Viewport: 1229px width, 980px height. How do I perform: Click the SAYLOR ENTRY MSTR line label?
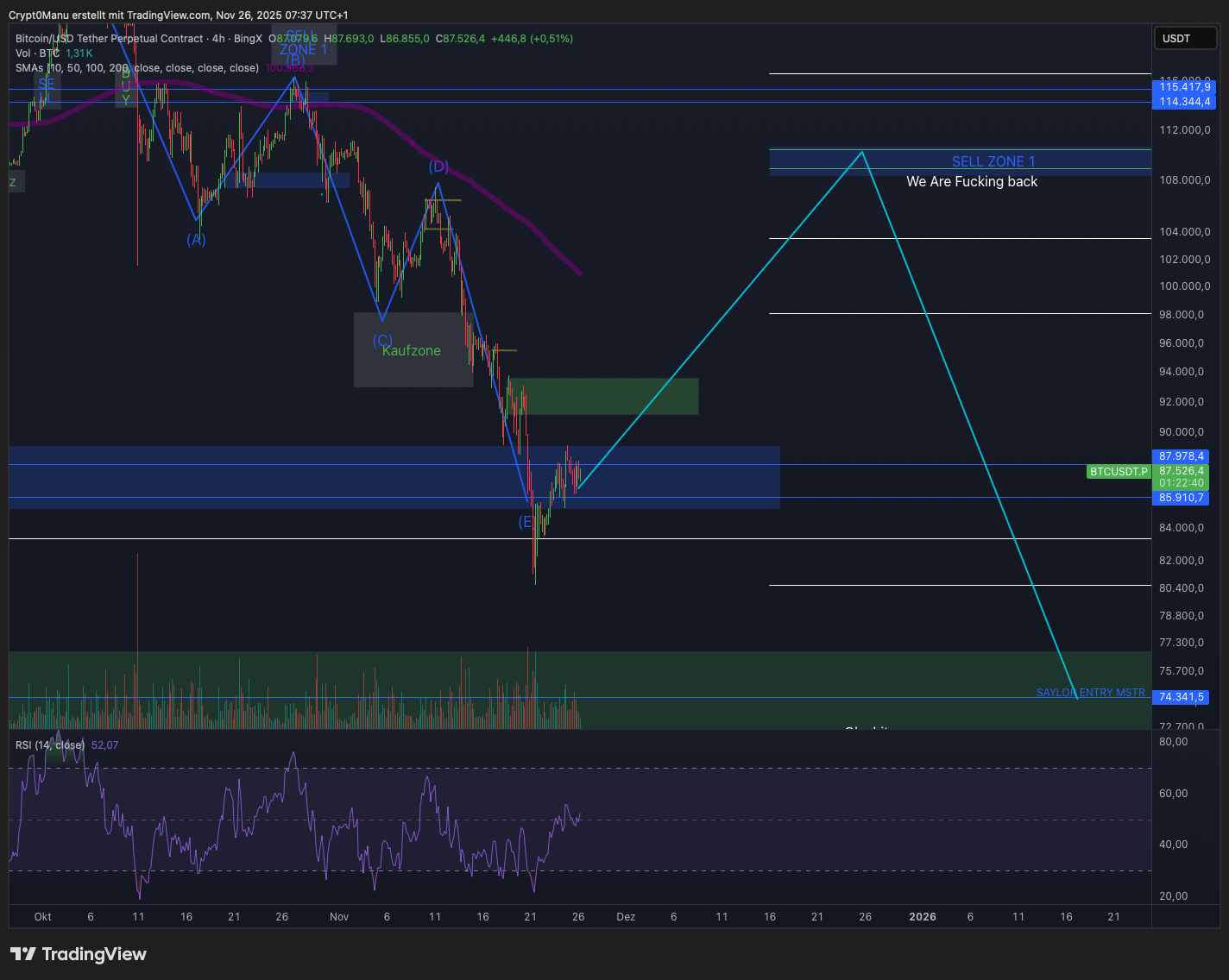1090,693
